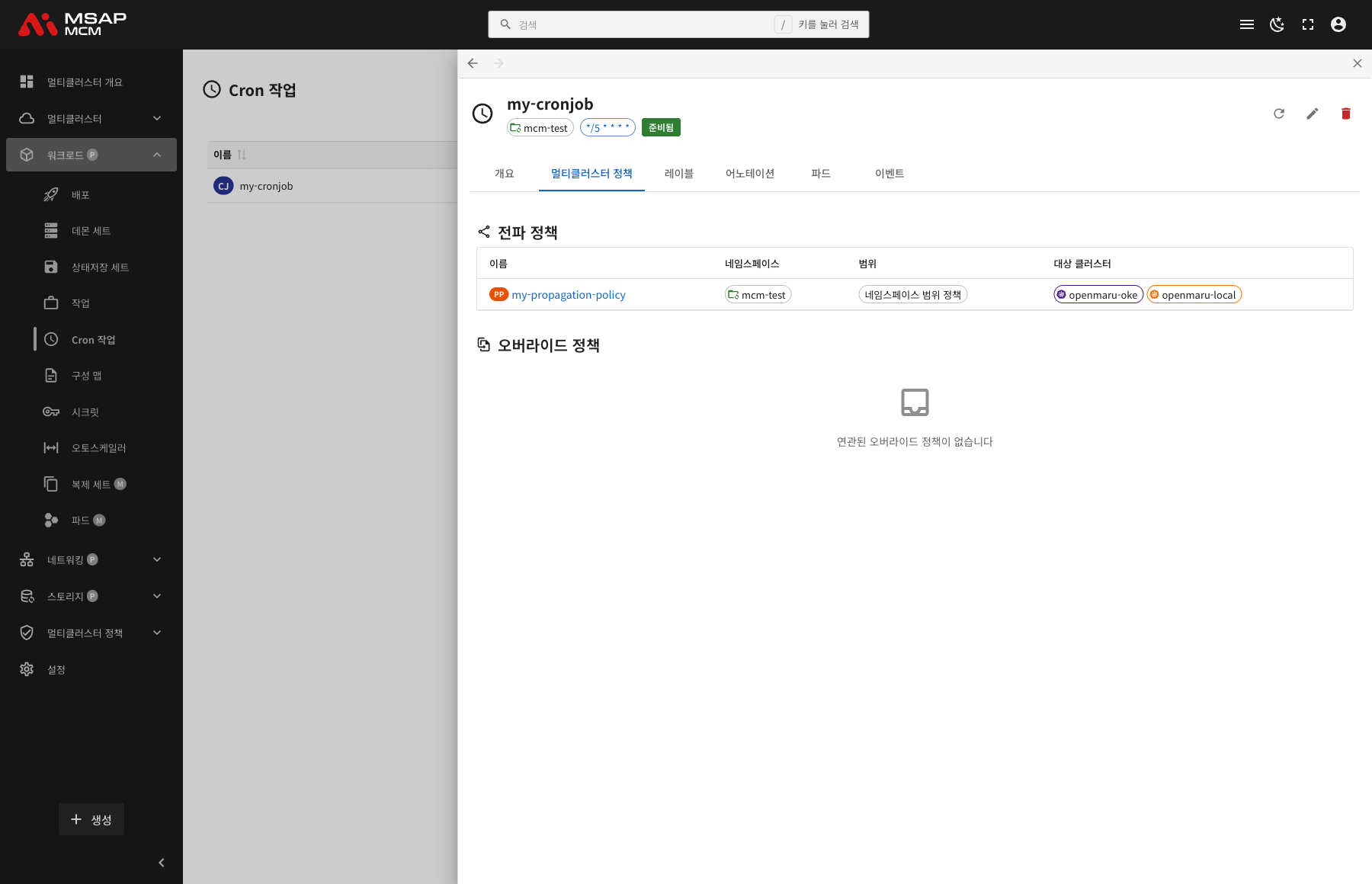Close the my-cronjob detail panel

click(1358, 63)
